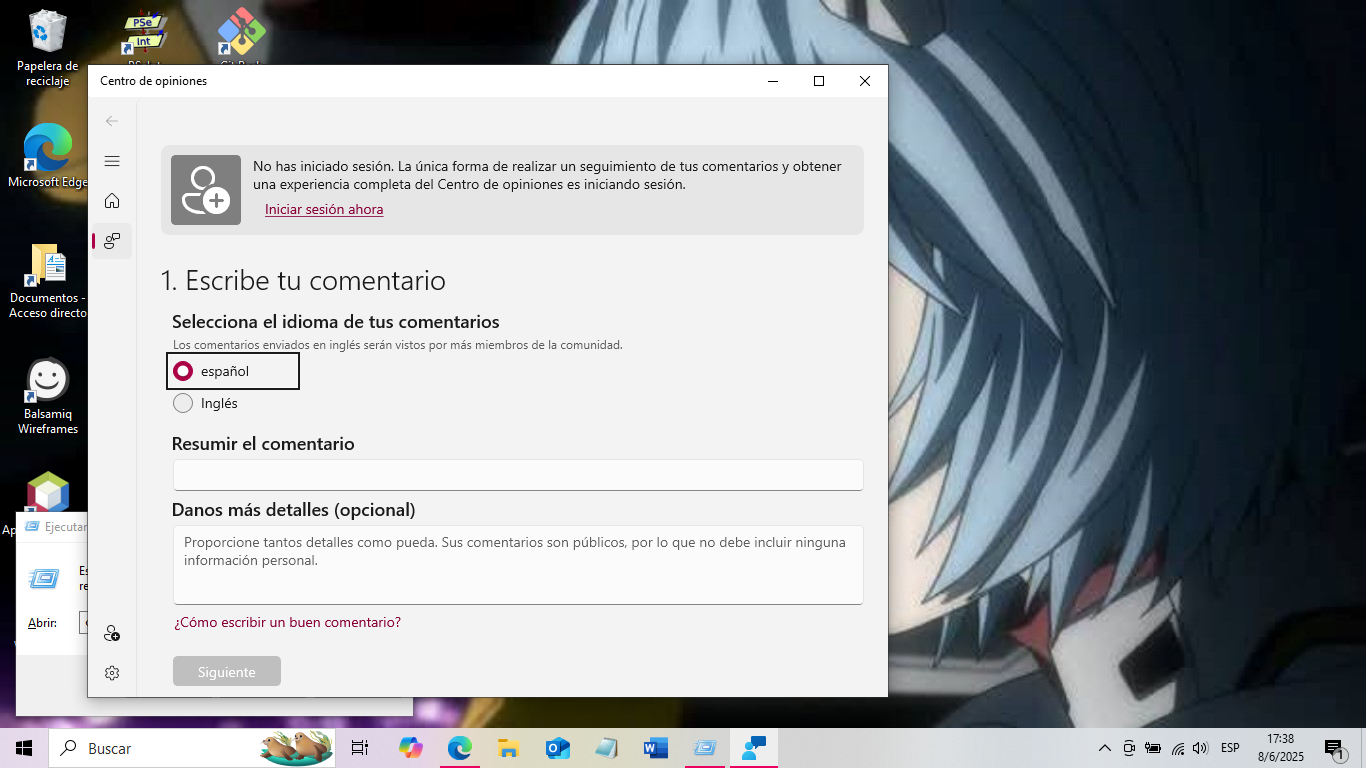Click the add account icon in the sidebar
1366x768 pixels.
pyautogui.click(x=112, y=633)
